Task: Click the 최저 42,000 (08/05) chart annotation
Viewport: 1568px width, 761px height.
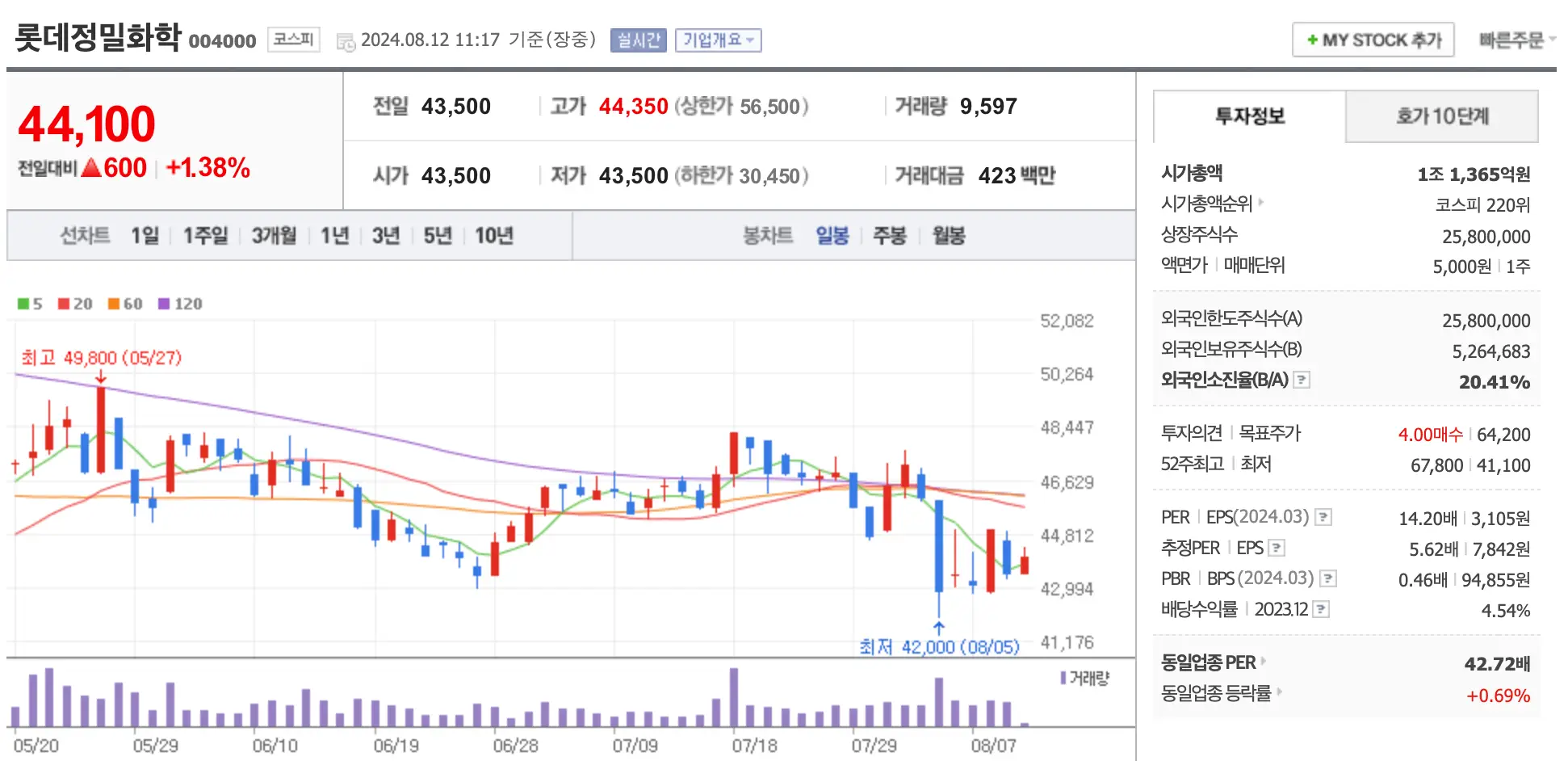Action: click(x=939, y=646)
